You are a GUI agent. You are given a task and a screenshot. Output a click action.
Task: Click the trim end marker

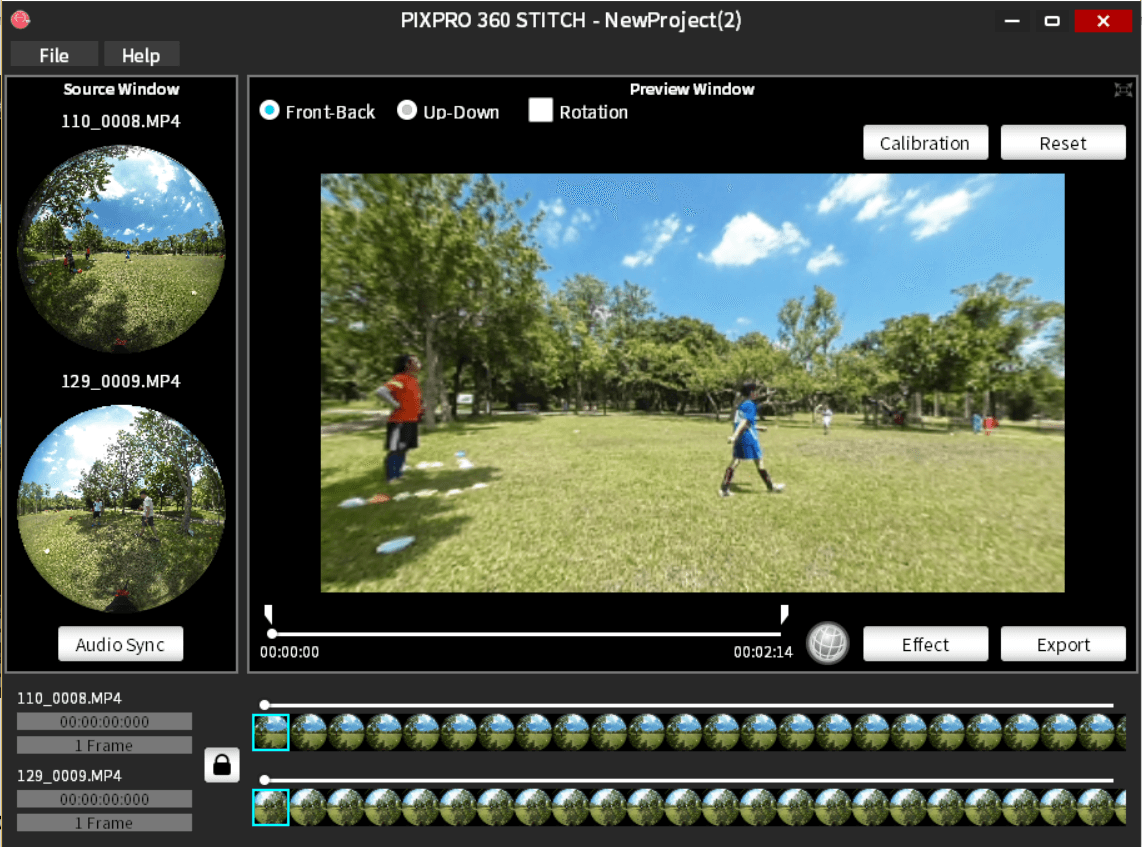(x=784, y=613)
